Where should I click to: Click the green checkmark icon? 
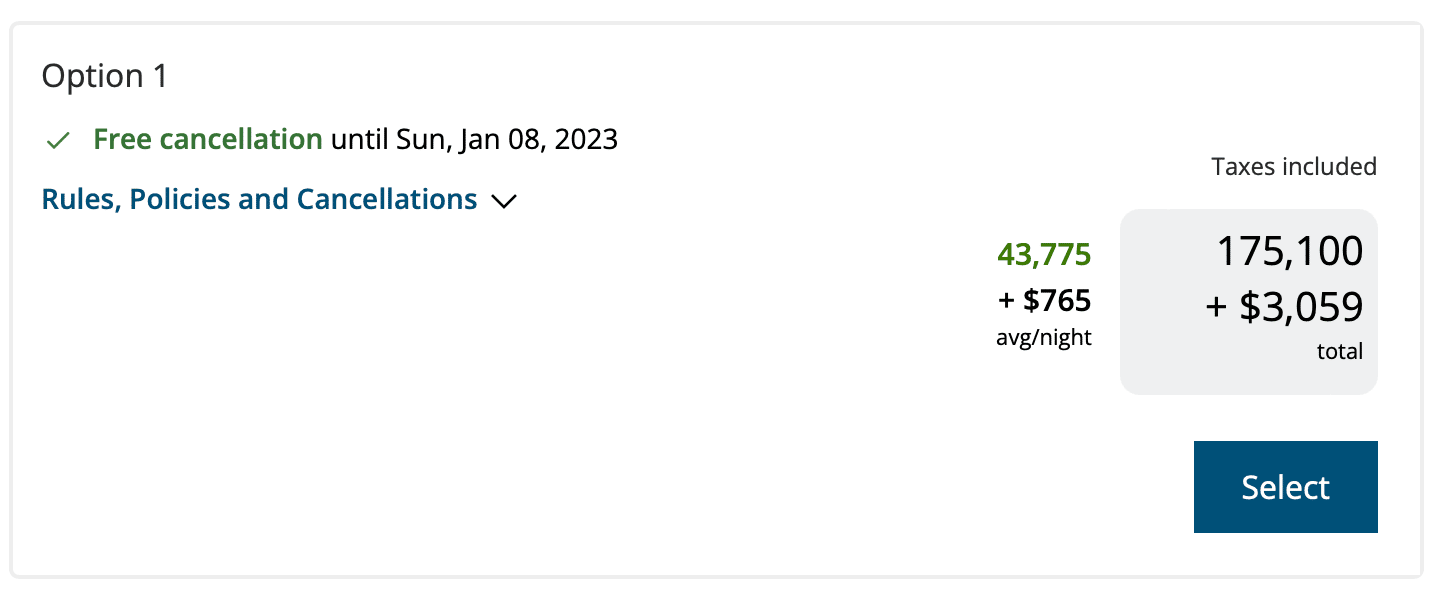(58, 141)
